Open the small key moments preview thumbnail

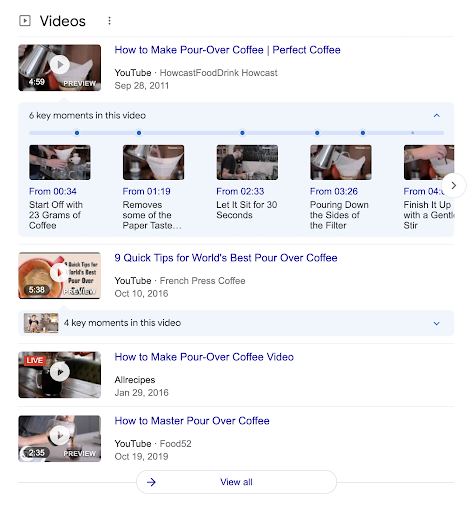coord(41,323)
